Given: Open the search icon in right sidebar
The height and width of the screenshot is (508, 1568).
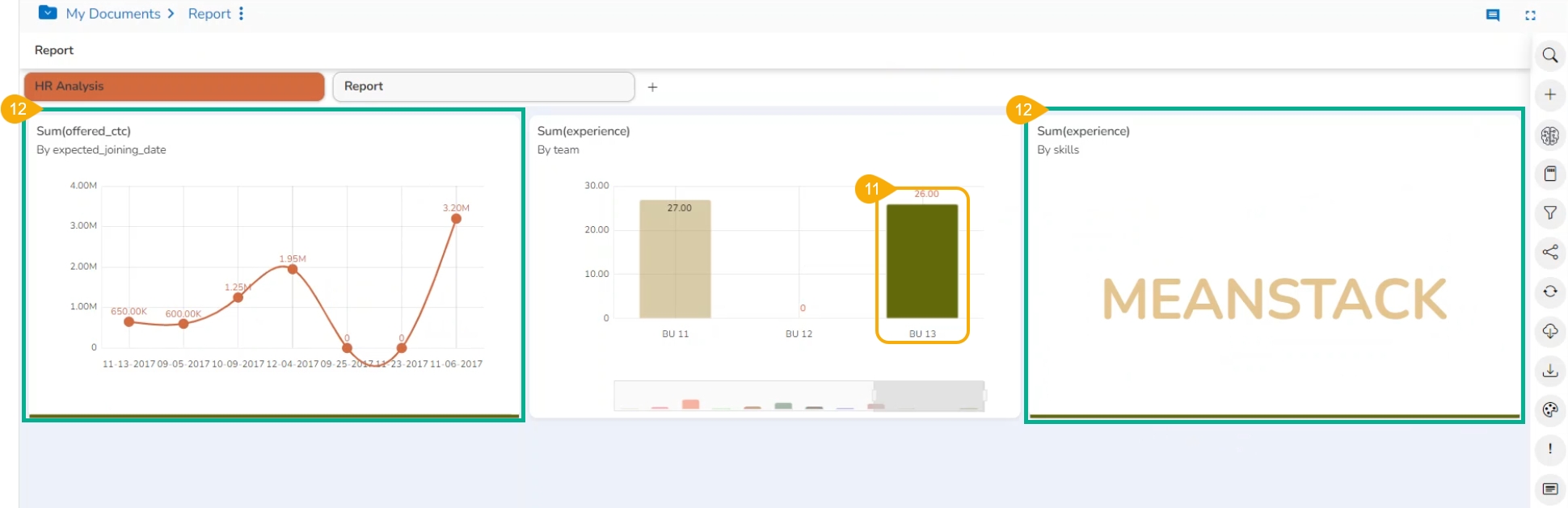Looking at the screenshot, I should 1549,56.
